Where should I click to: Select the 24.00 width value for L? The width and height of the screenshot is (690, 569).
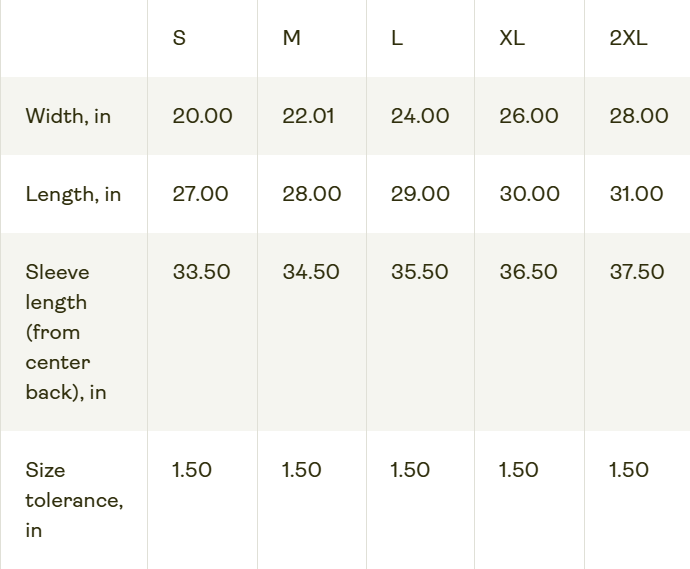point(420,116)
